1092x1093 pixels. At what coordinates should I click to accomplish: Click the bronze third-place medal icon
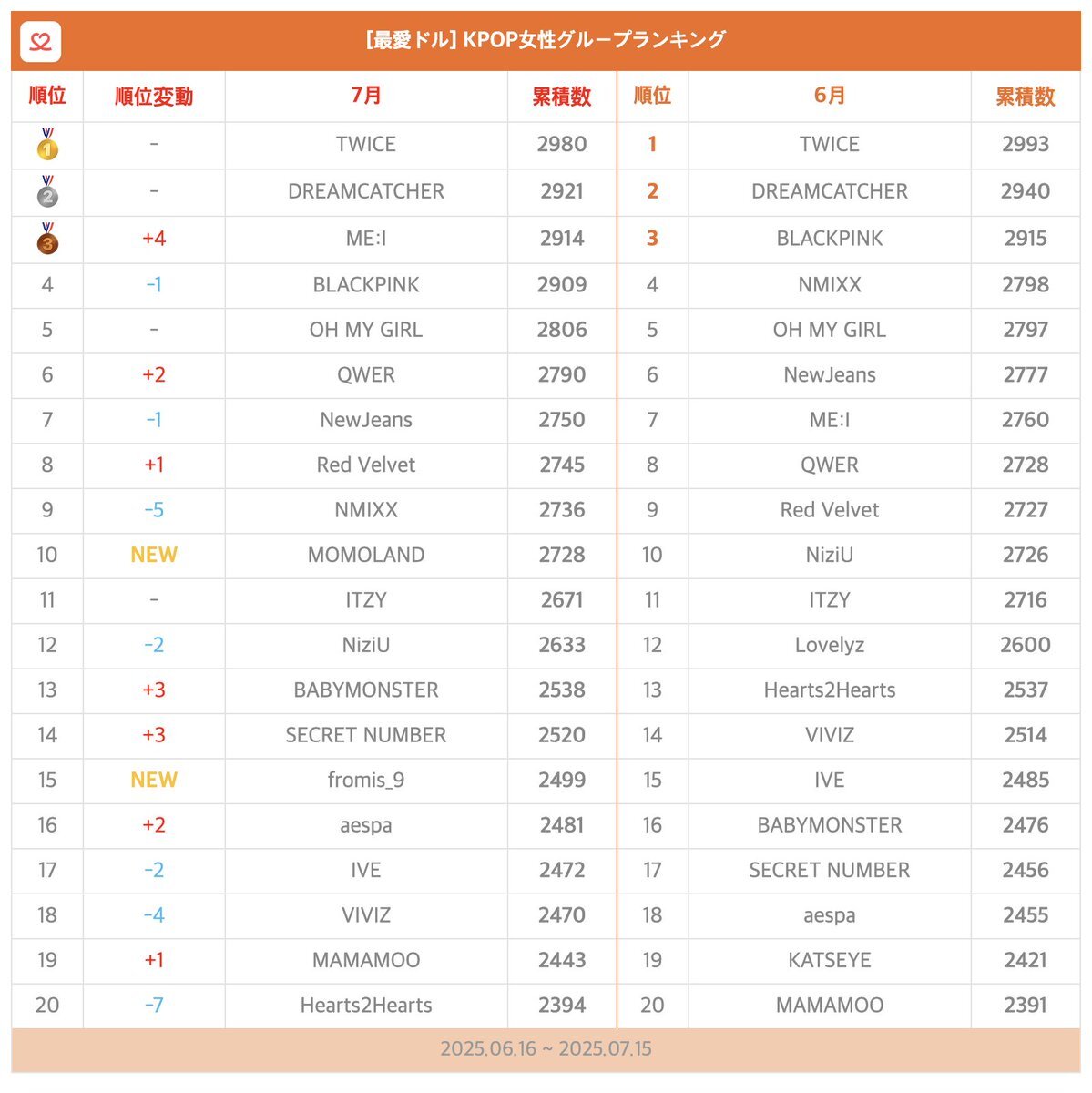(x=47, y=239)
